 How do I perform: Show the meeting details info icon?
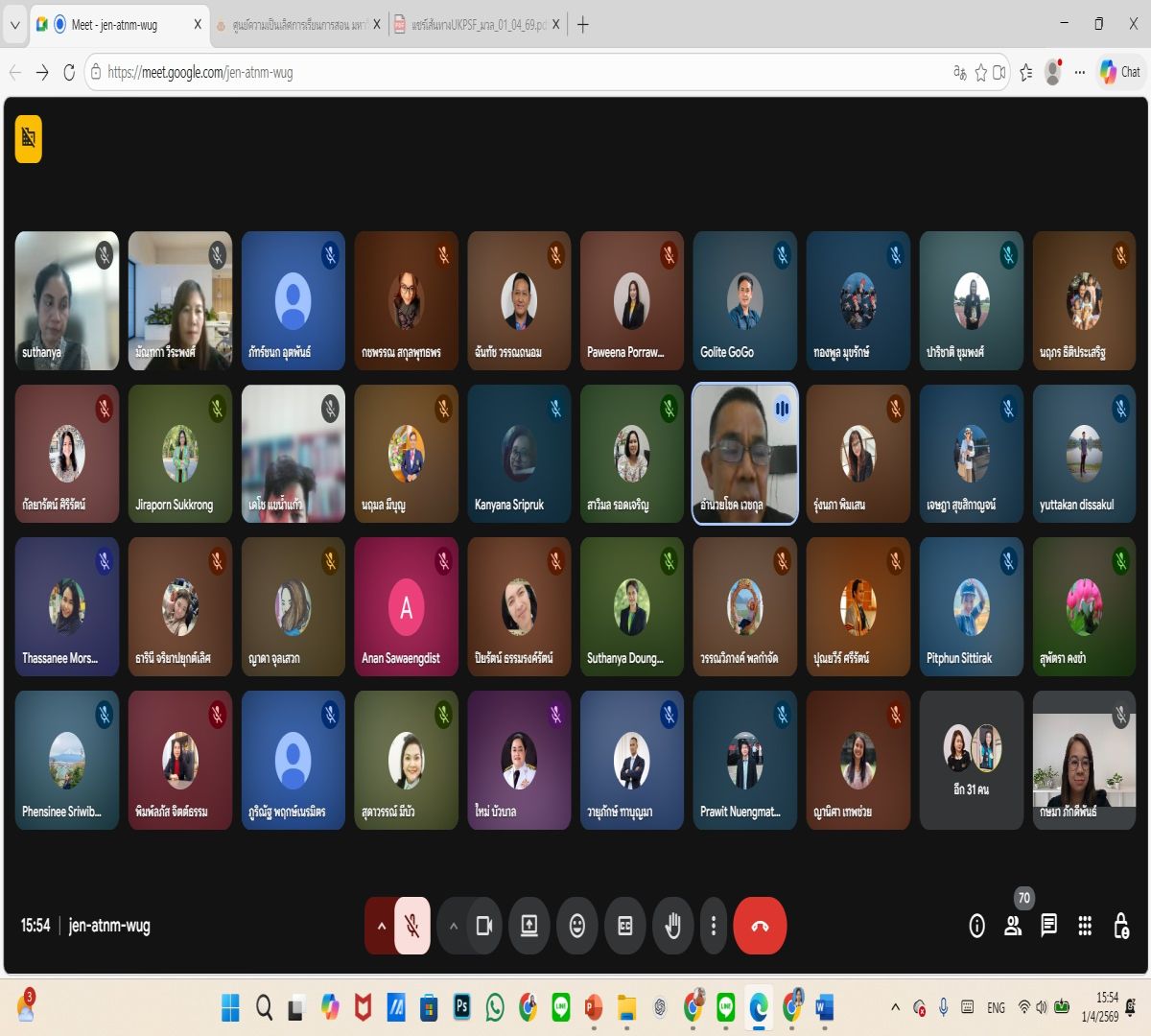976,926
